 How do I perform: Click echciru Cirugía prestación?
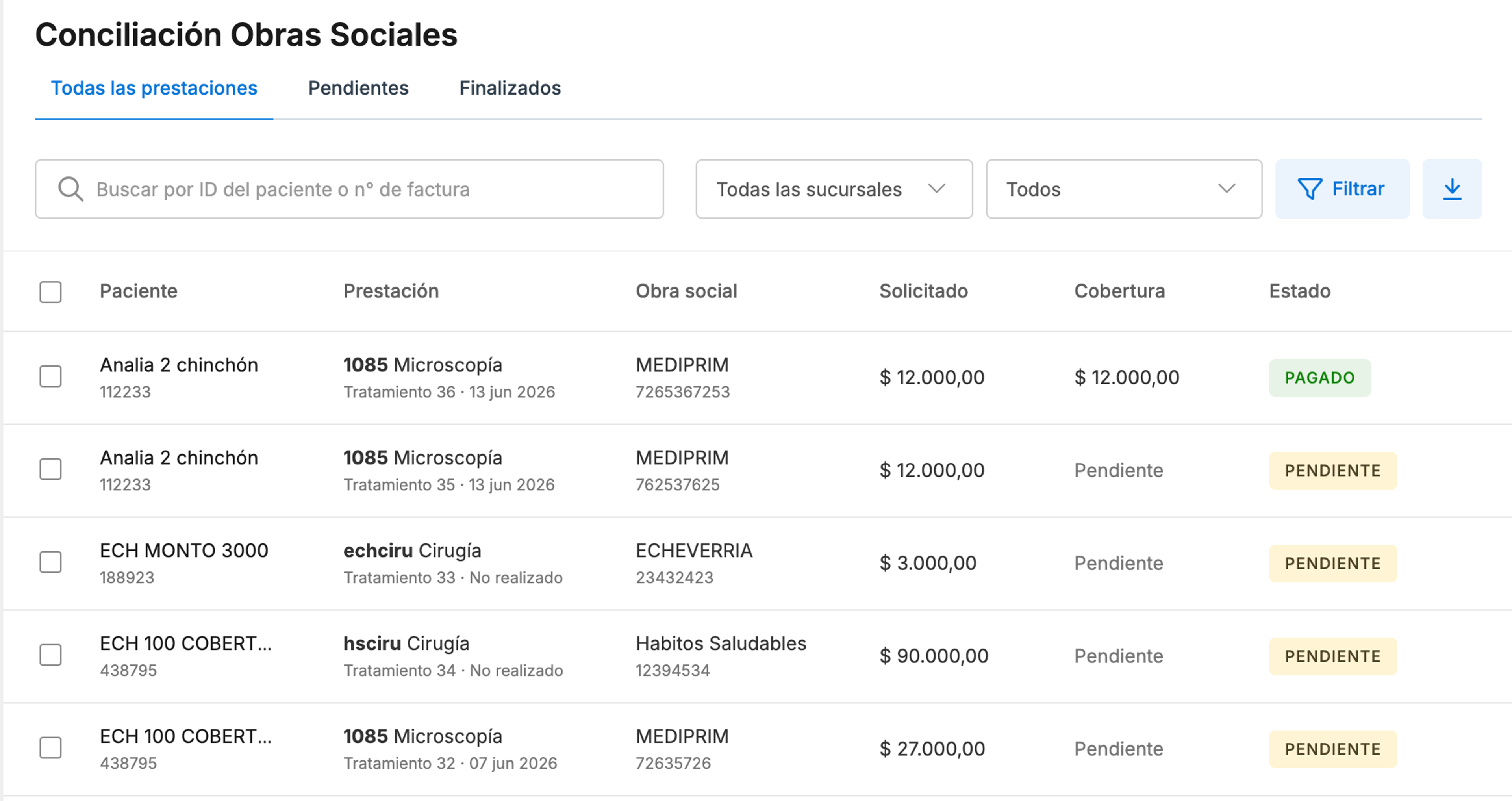click(x=412, y=551)
